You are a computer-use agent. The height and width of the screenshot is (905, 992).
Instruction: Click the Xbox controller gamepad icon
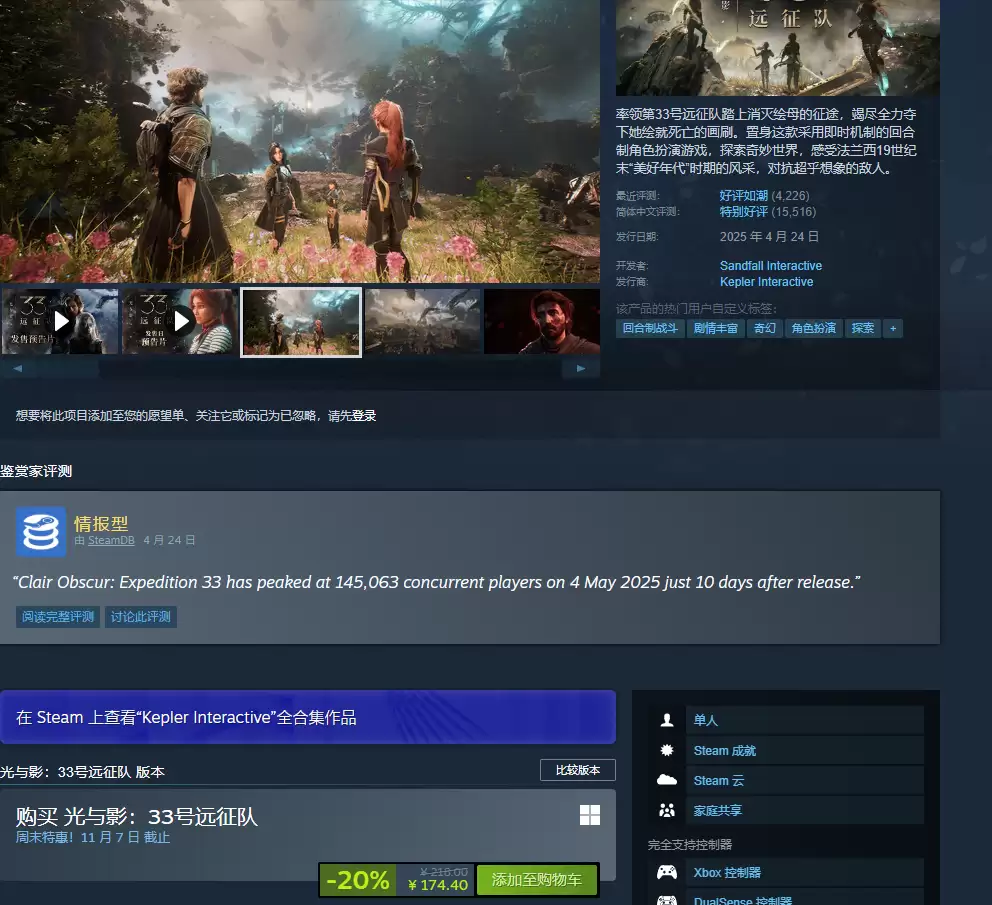click(x=667, y=872)
